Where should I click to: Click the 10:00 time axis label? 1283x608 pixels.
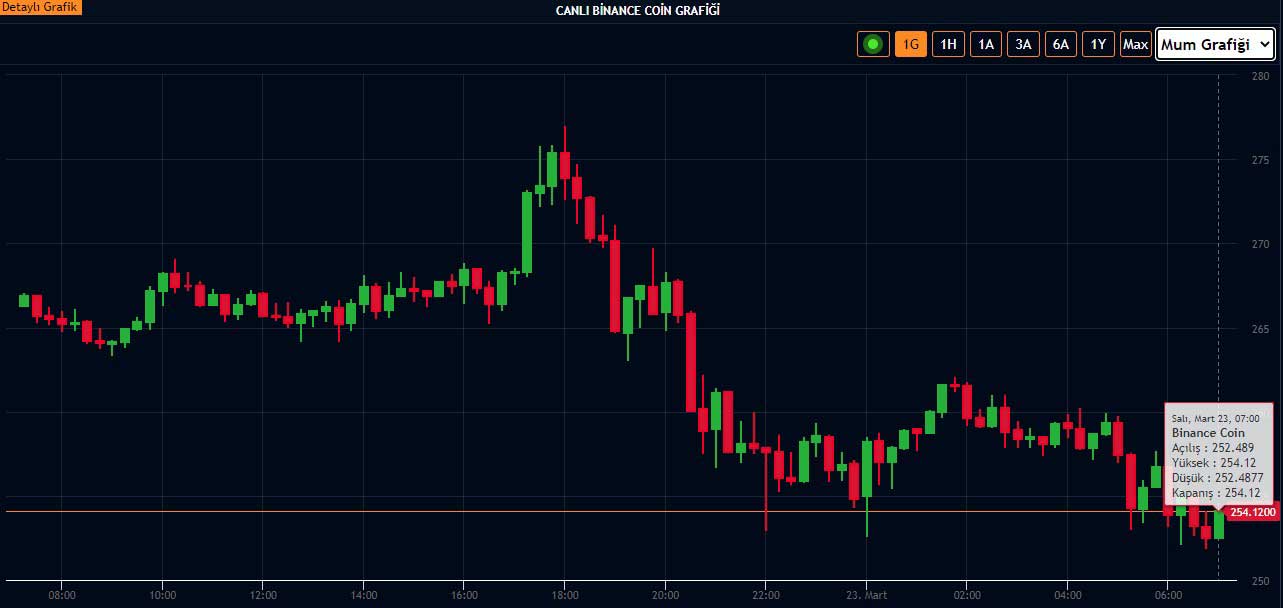point(162,594)
